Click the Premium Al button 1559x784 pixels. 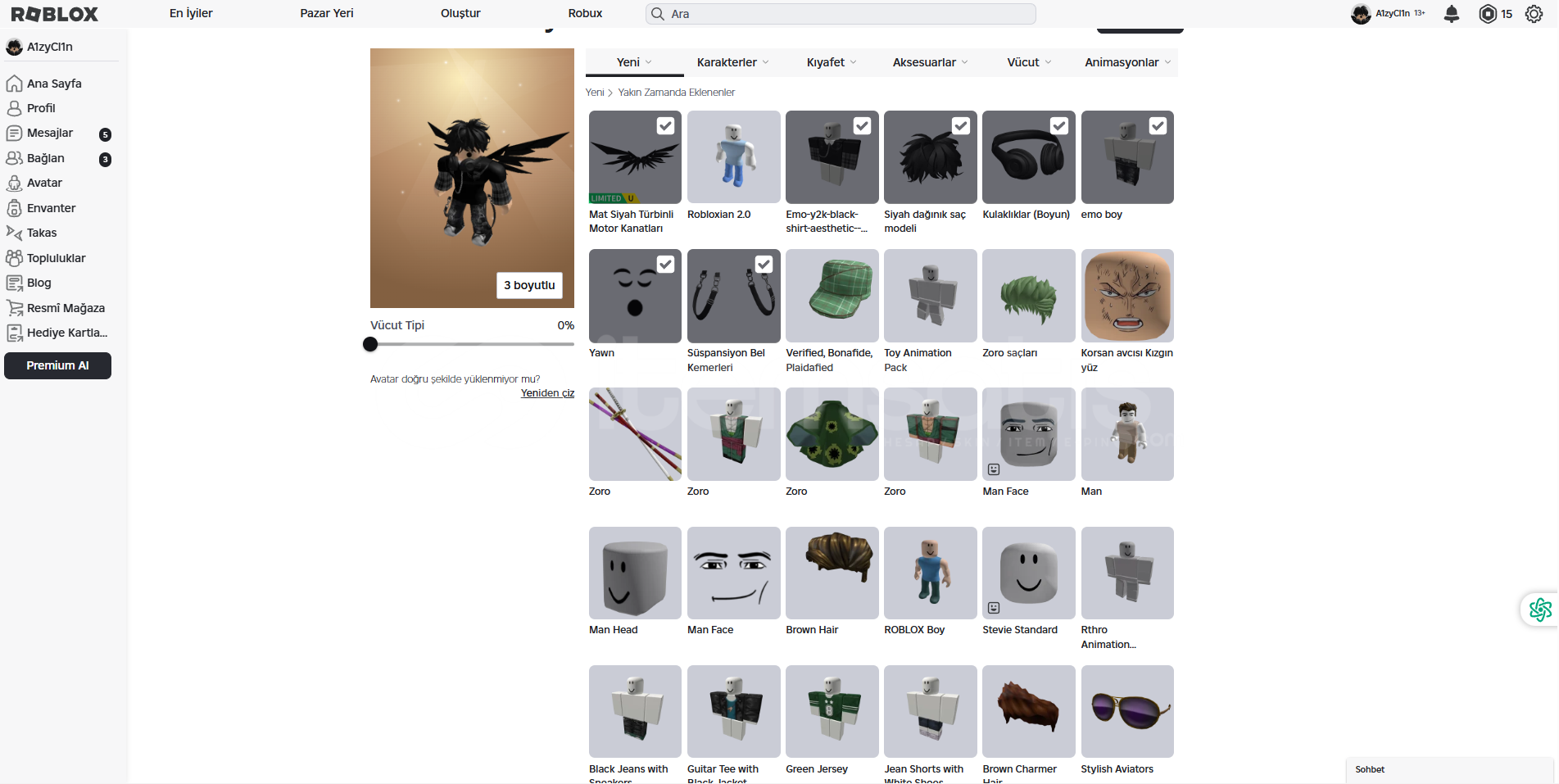pyautogui.click(x=57, y=365)
